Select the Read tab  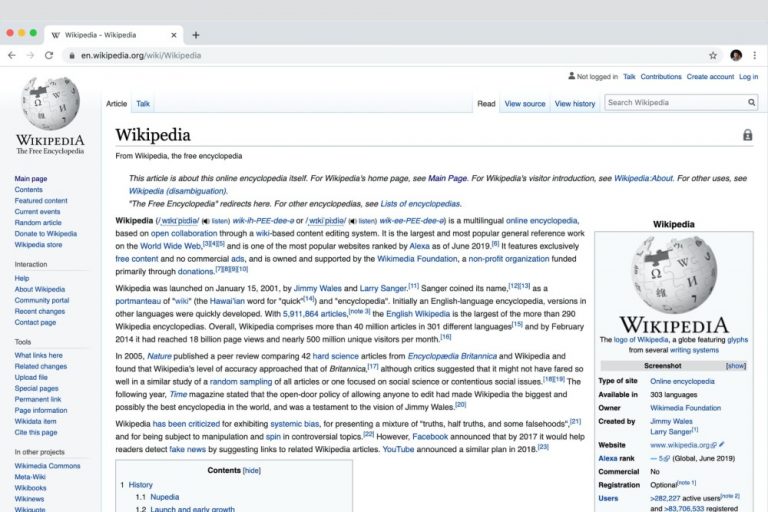(486, 103)
